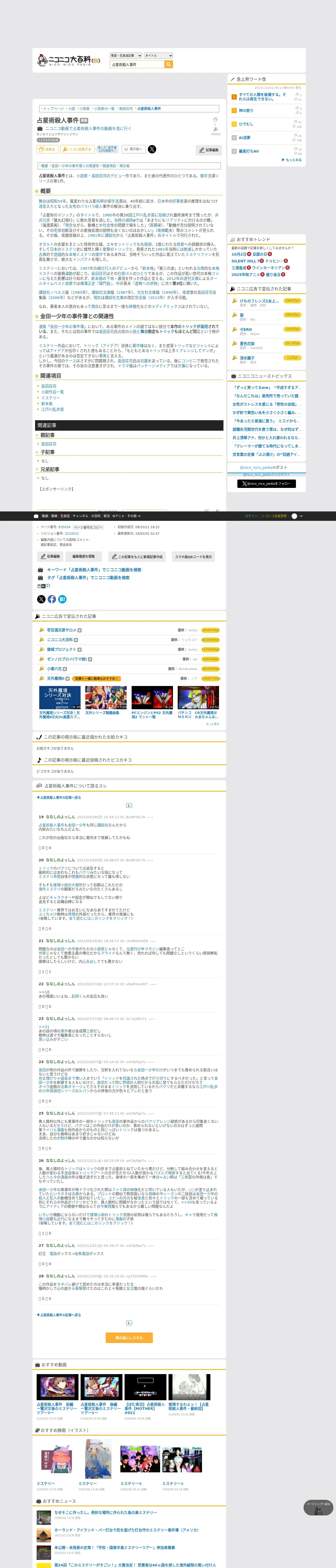This screenshot has width=336, height=1568.
Task: Click the ログイン link in the dark bar
Action: (x=251, y=516)
